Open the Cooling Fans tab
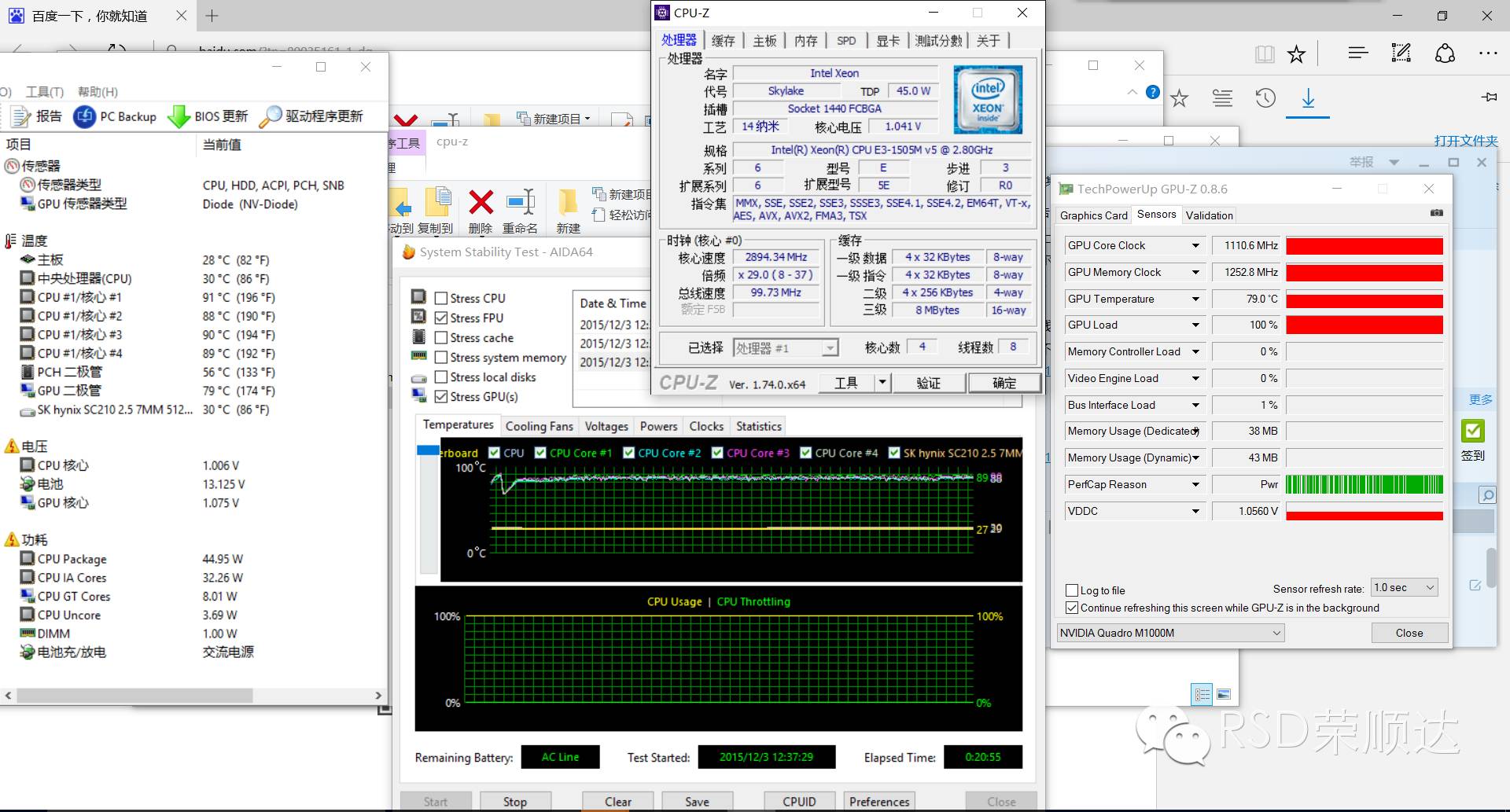This screenshot has width=1510, height=812. point(539,426)
